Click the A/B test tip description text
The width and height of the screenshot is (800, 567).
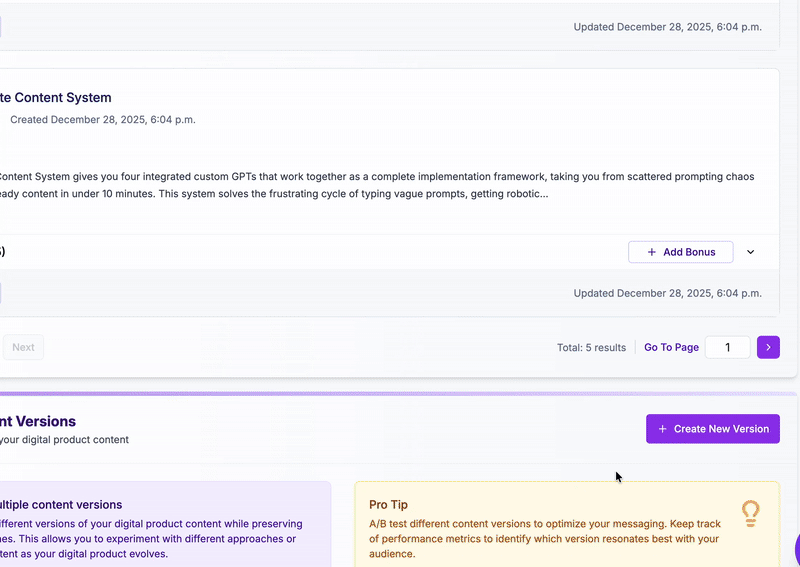(x=544, y=539)
